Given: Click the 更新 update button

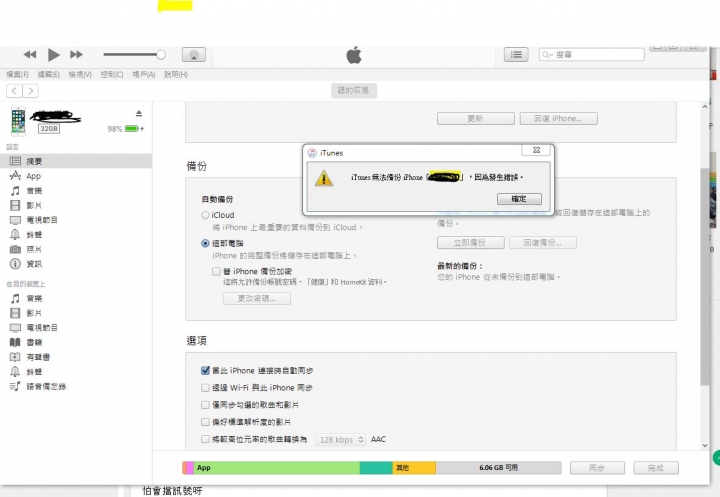Looking at the screenshot, I should [476, 119].
